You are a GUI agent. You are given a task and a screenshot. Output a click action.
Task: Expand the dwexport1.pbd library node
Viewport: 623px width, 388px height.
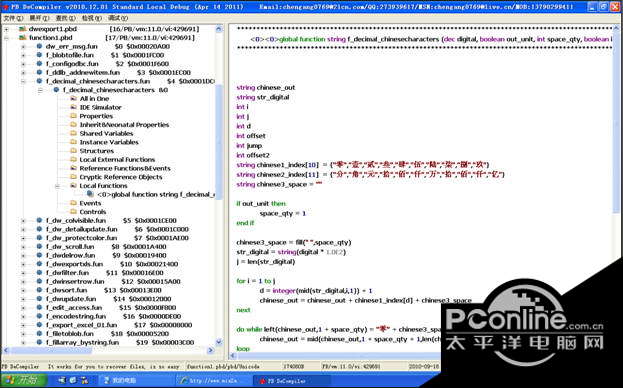click(x=6, y=29)
